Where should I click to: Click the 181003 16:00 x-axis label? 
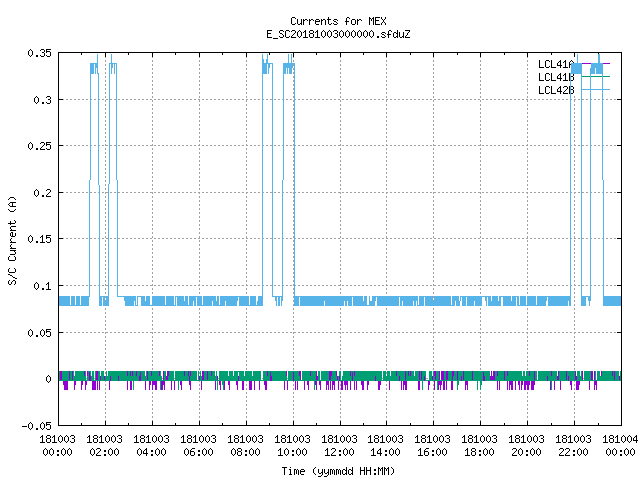[x=432, y=446]
